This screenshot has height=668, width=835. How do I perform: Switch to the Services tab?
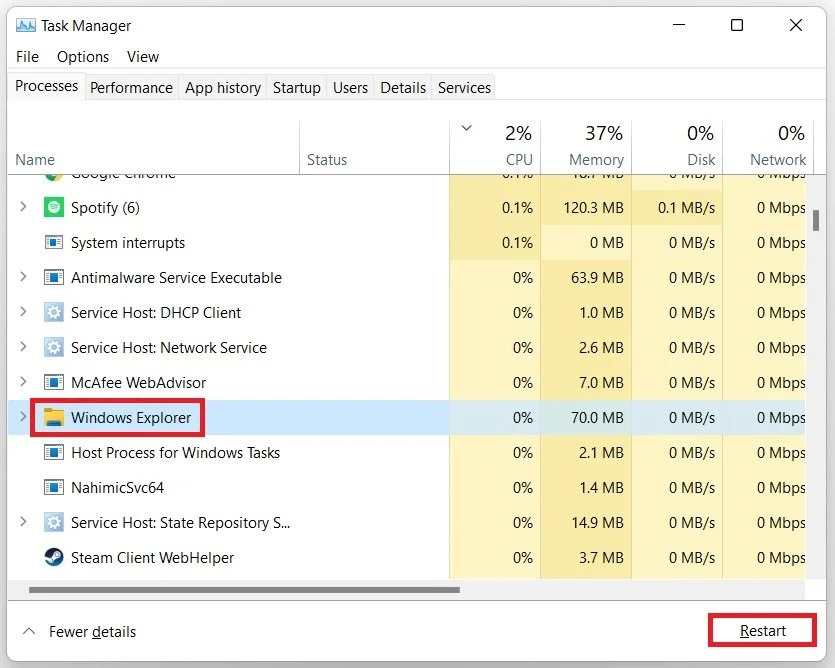[x=464, y=88]
